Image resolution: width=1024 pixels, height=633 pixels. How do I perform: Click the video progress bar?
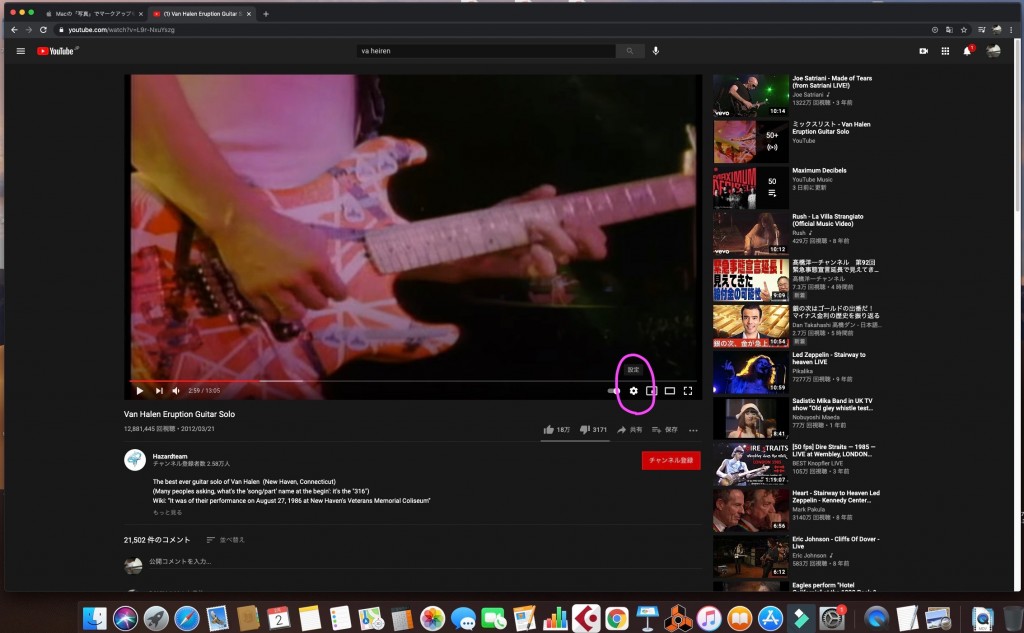pos(400,381)
